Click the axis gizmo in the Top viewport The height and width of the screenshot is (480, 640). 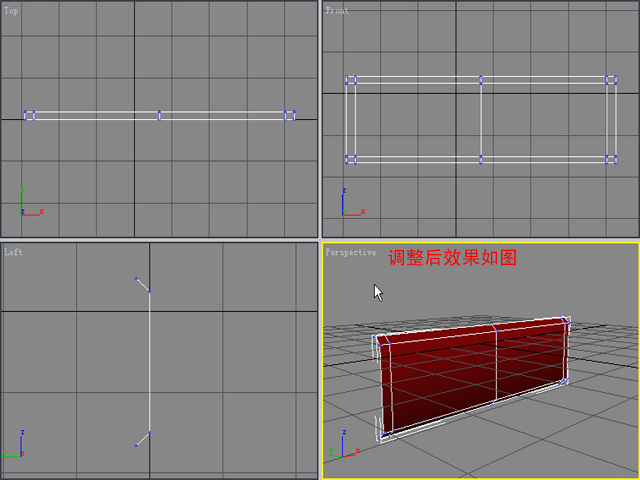[x=31, y=202]
